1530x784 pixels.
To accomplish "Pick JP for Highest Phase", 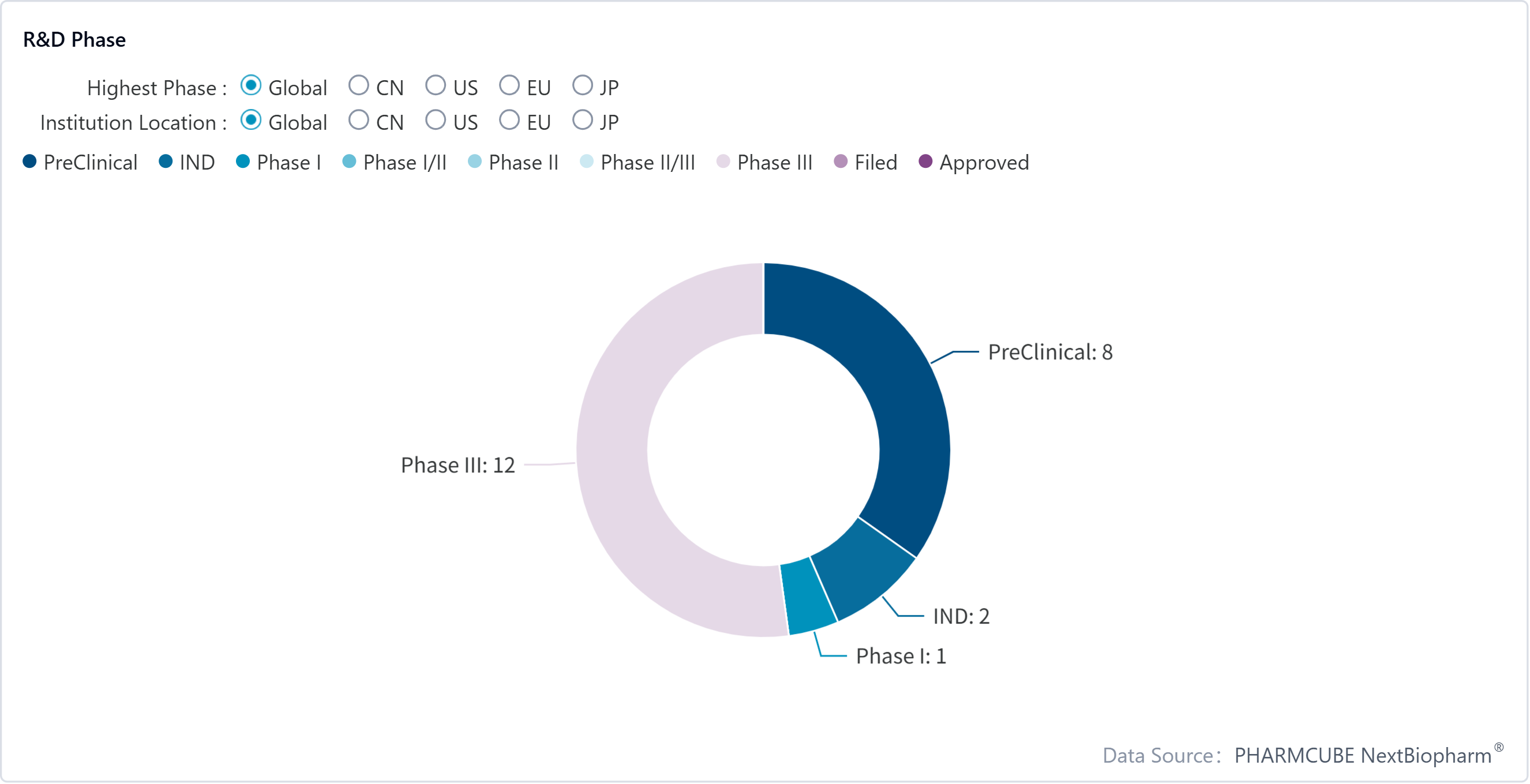I will point(582,85).
